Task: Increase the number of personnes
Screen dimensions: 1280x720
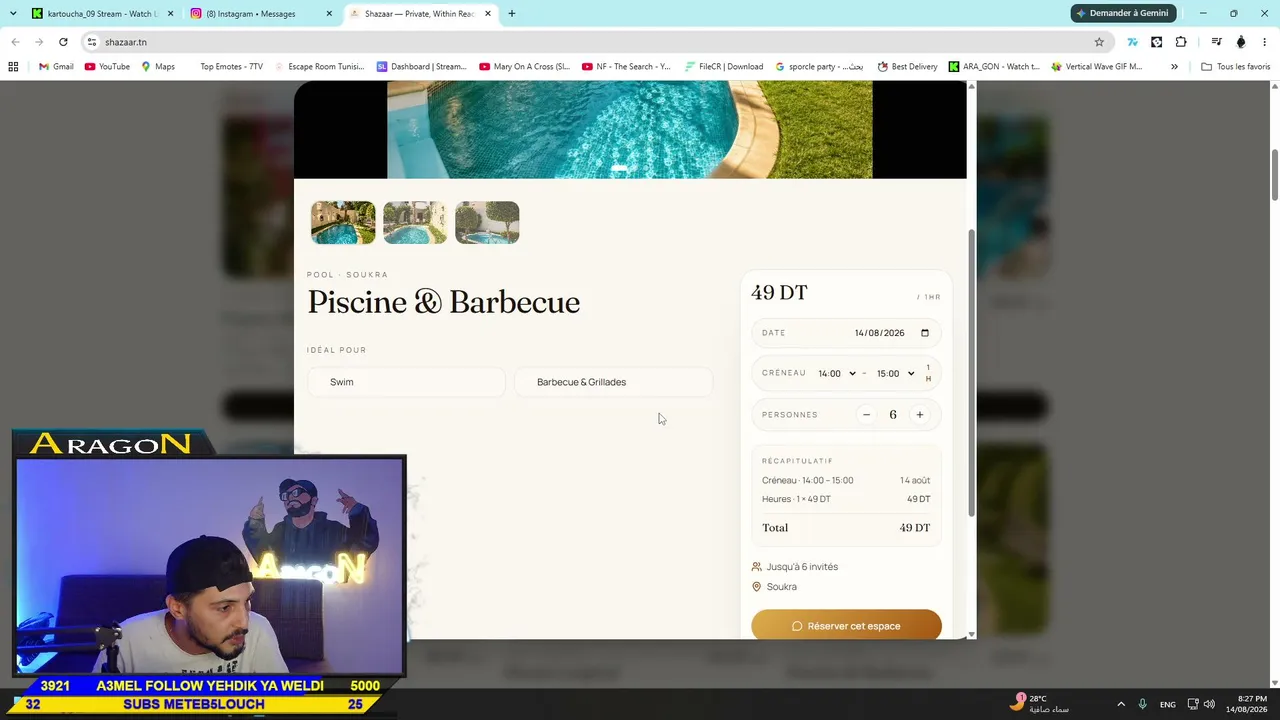Action: click(x=920, y=415)
